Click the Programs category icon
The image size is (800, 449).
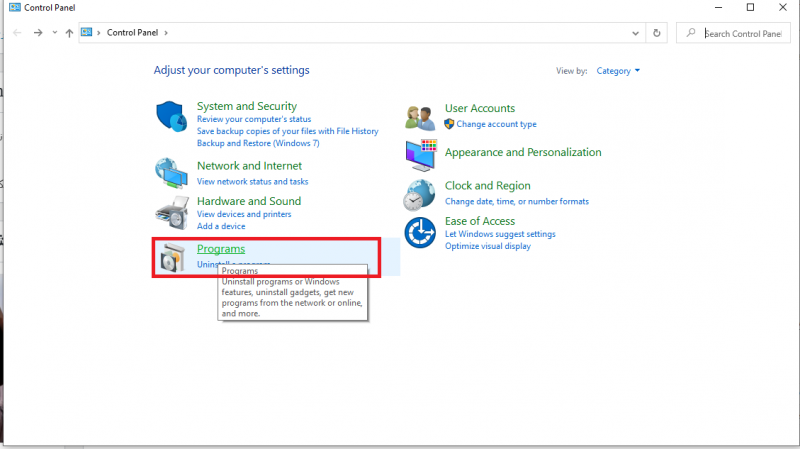173,258
